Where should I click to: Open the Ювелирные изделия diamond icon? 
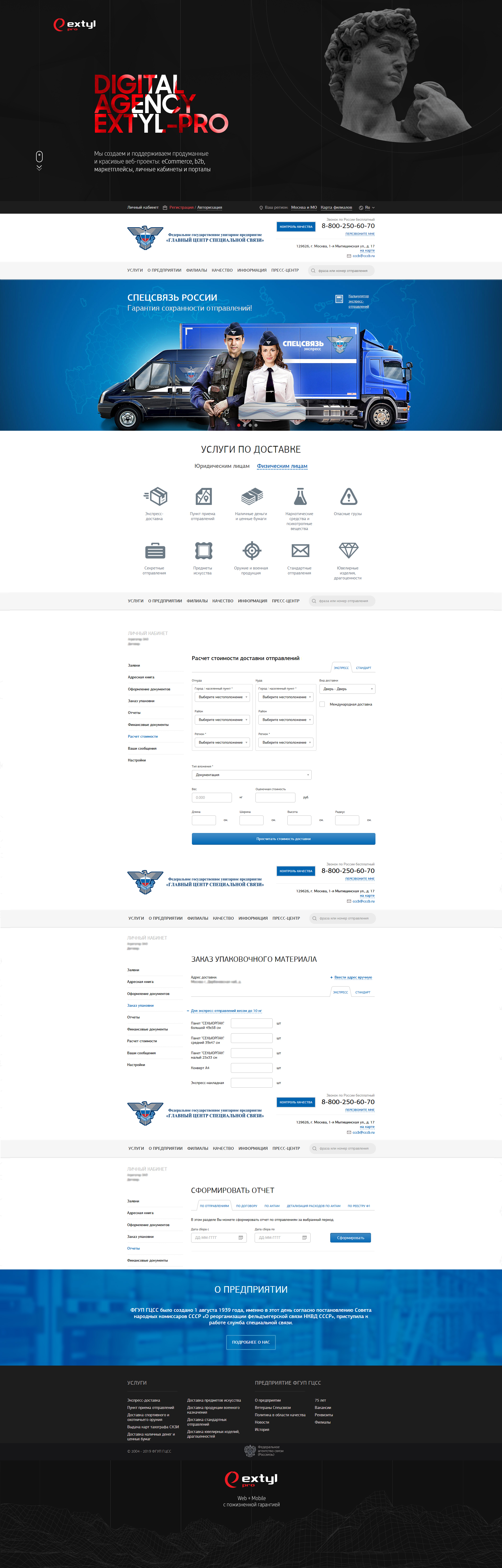pos(349,550)
